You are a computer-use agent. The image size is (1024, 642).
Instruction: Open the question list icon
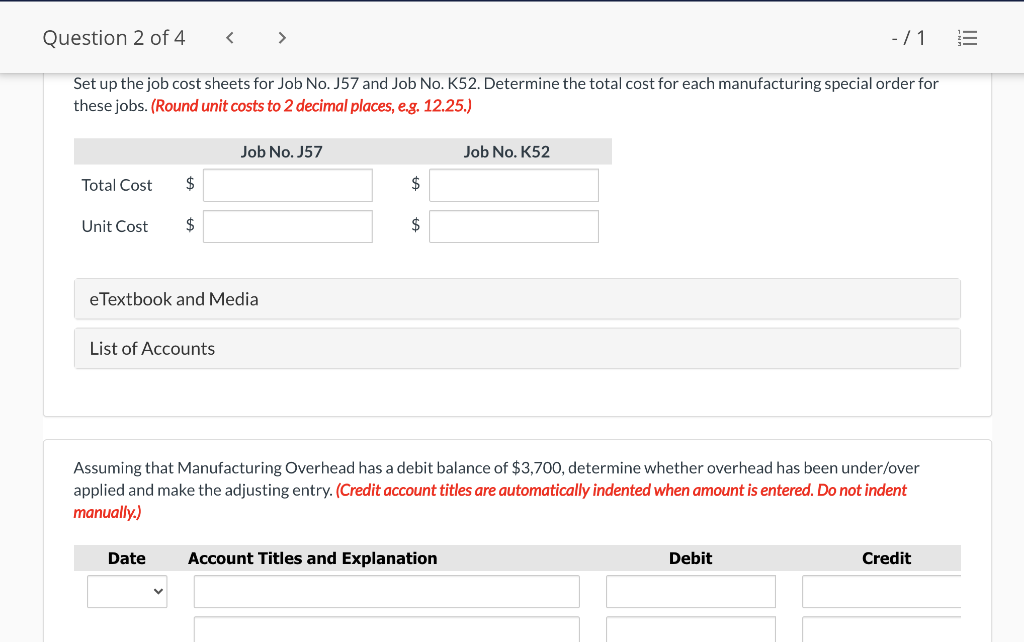click(x=967, y=38)
